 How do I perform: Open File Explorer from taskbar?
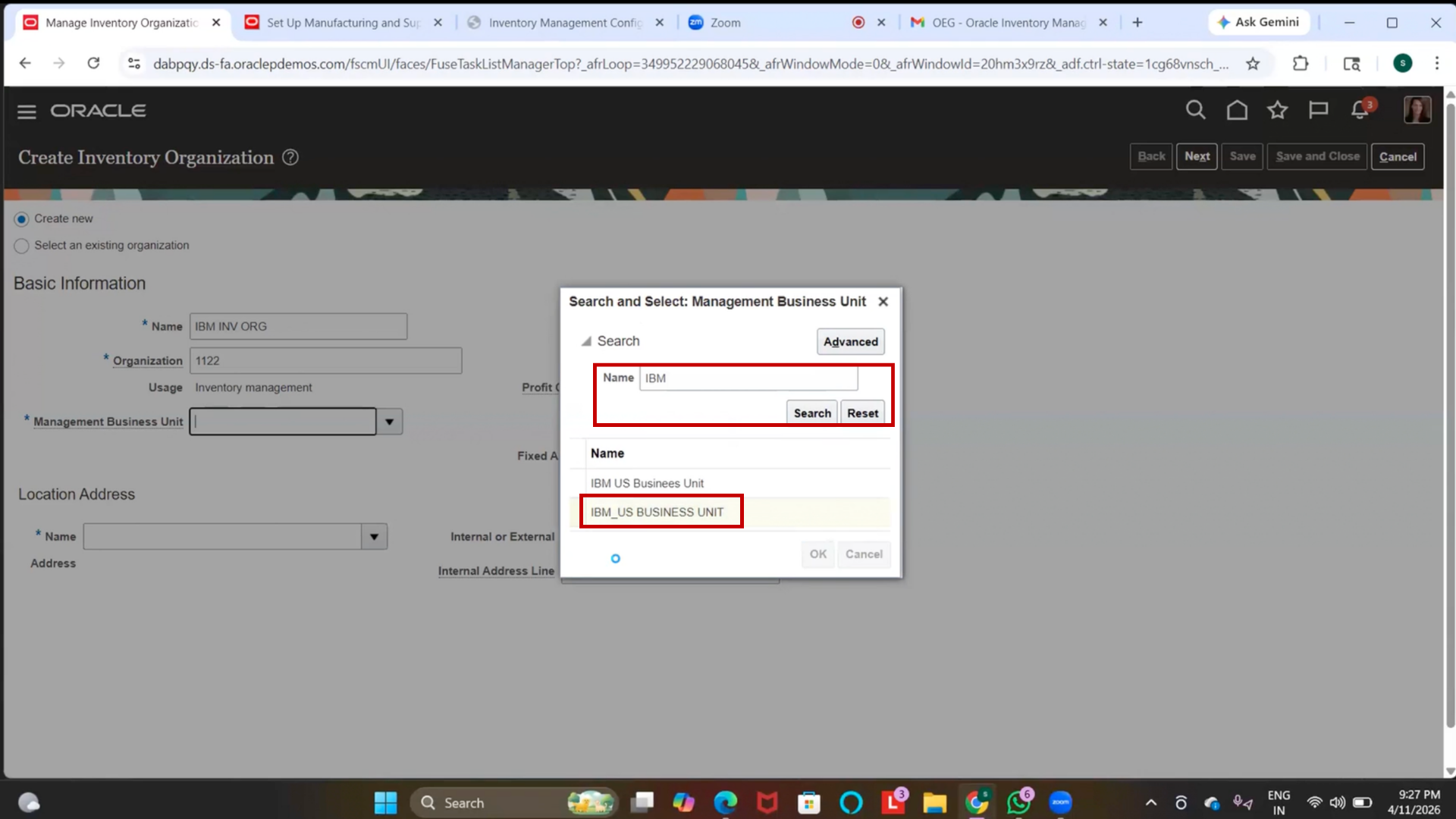click(934, 802)
